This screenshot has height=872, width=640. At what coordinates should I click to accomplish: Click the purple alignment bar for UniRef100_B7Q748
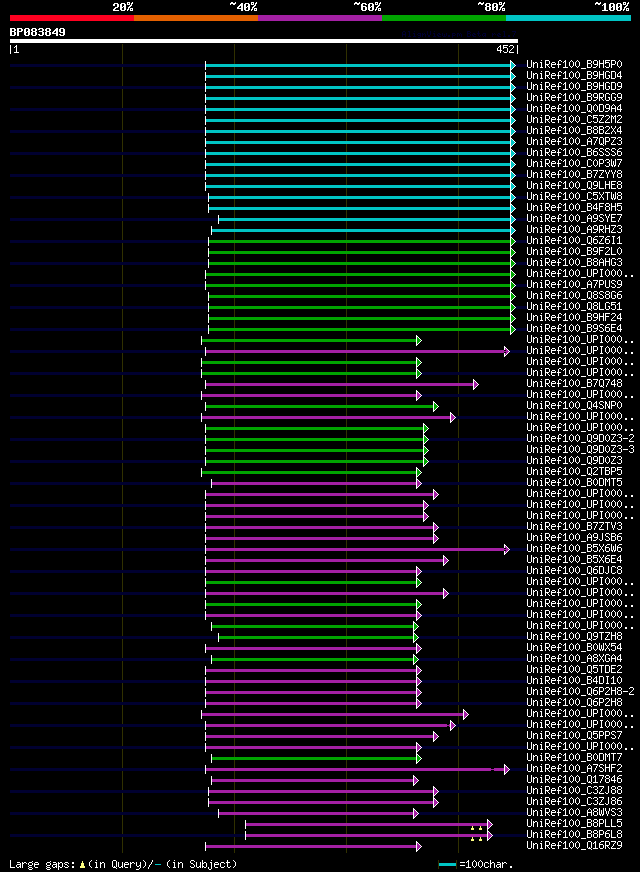pos(342,384)
